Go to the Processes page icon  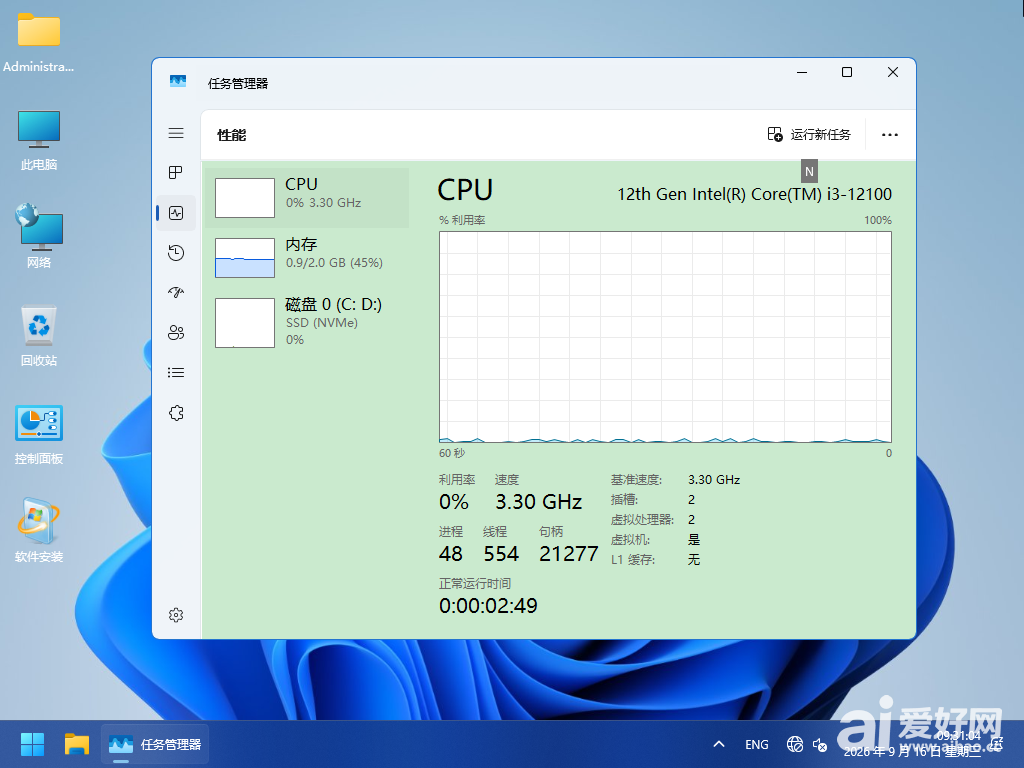tap(176, 172)
